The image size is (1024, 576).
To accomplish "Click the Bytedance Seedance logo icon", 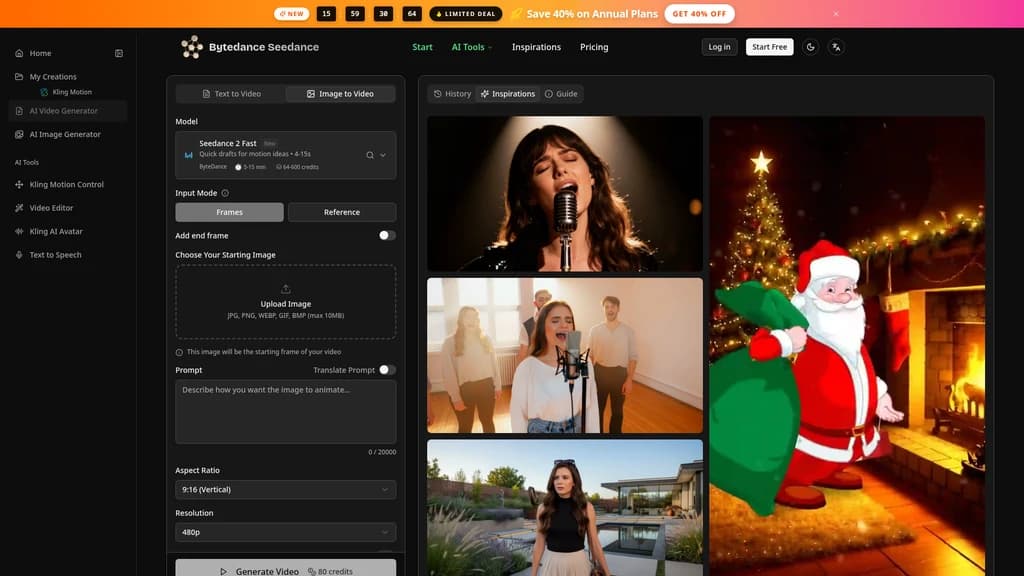I will [192, 47].
